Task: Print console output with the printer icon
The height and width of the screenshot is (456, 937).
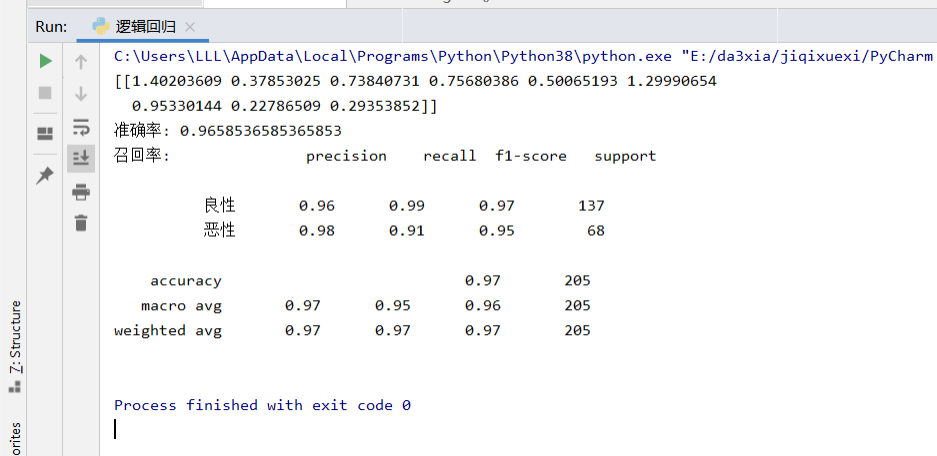Action: click(81, 192)
